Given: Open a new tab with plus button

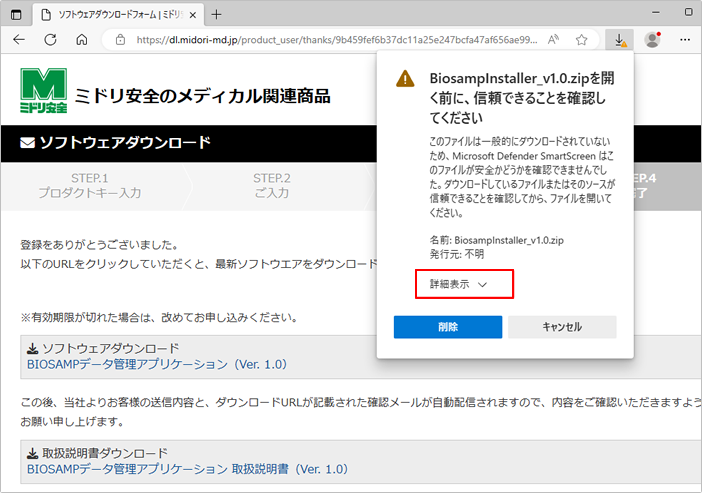Looking at the screenshot, I should tap(216, 15).
